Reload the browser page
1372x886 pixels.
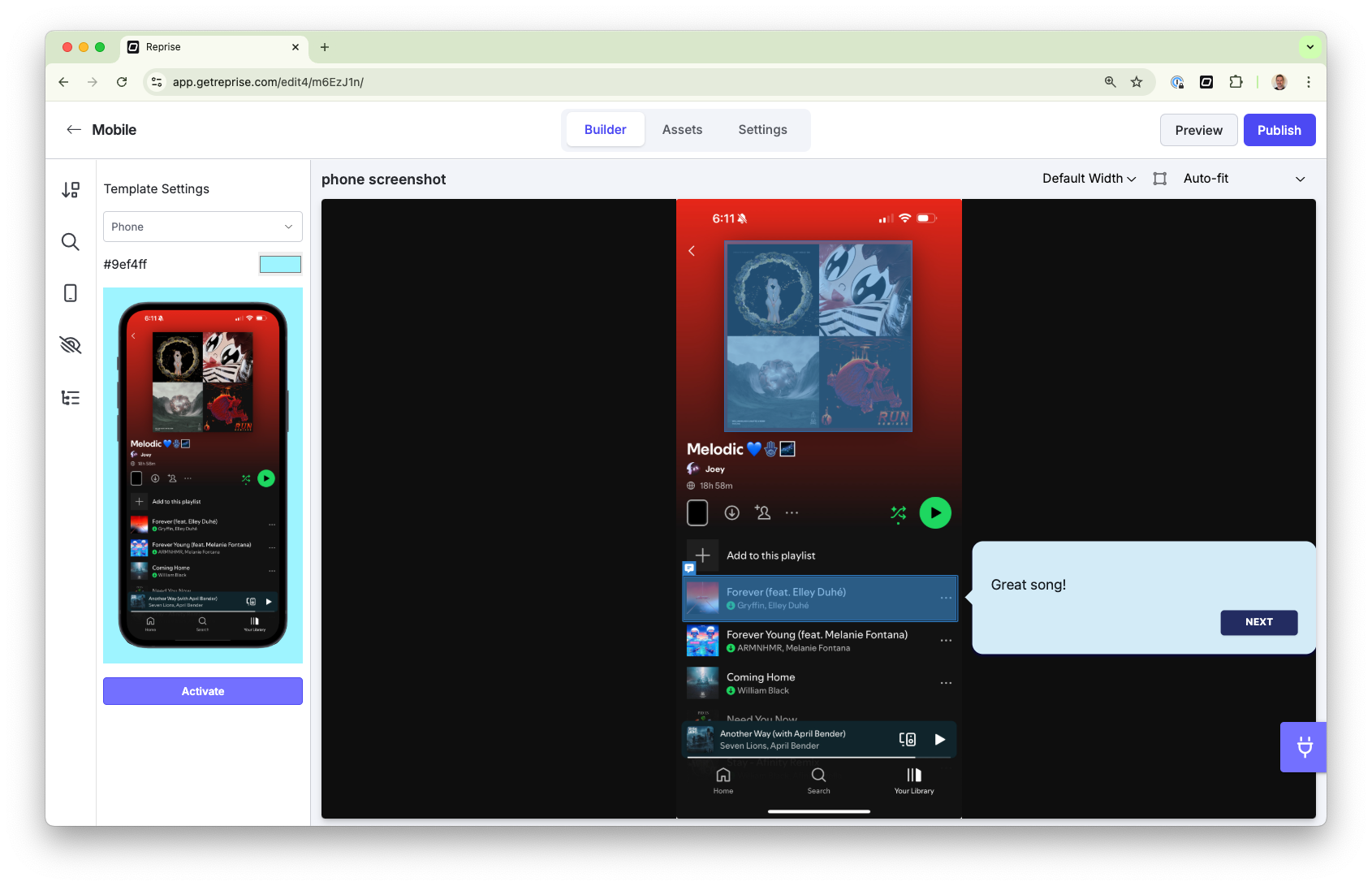pos(122,82)
